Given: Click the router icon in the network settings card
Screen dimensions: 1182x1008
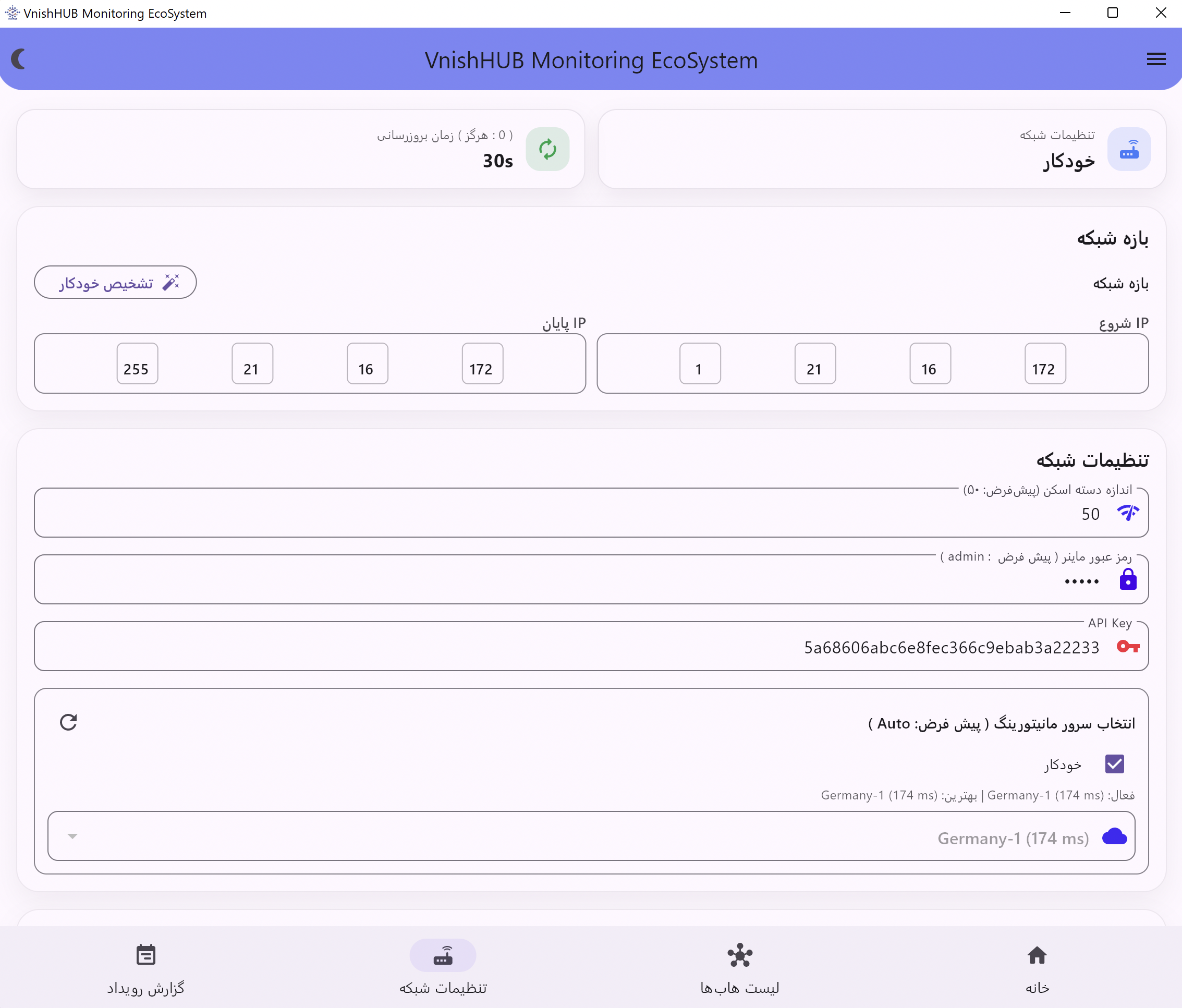Looking at the screenshot, I should pyautogui.click(x=1129, y=150).
